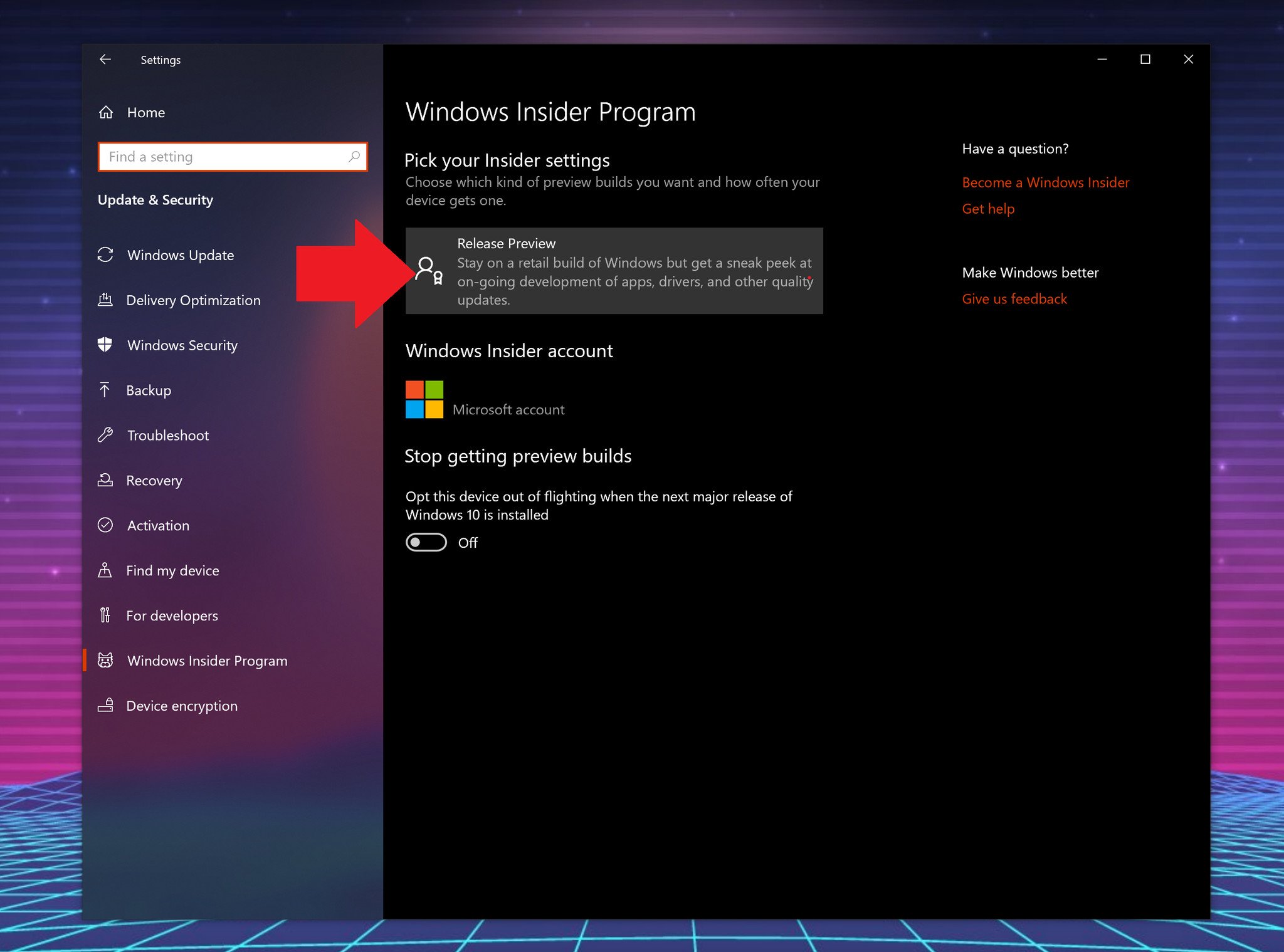The width and height of the screenshot is (1284, 952).
Task: Open the Home icon in sidebar
Action: pos(106,112)
